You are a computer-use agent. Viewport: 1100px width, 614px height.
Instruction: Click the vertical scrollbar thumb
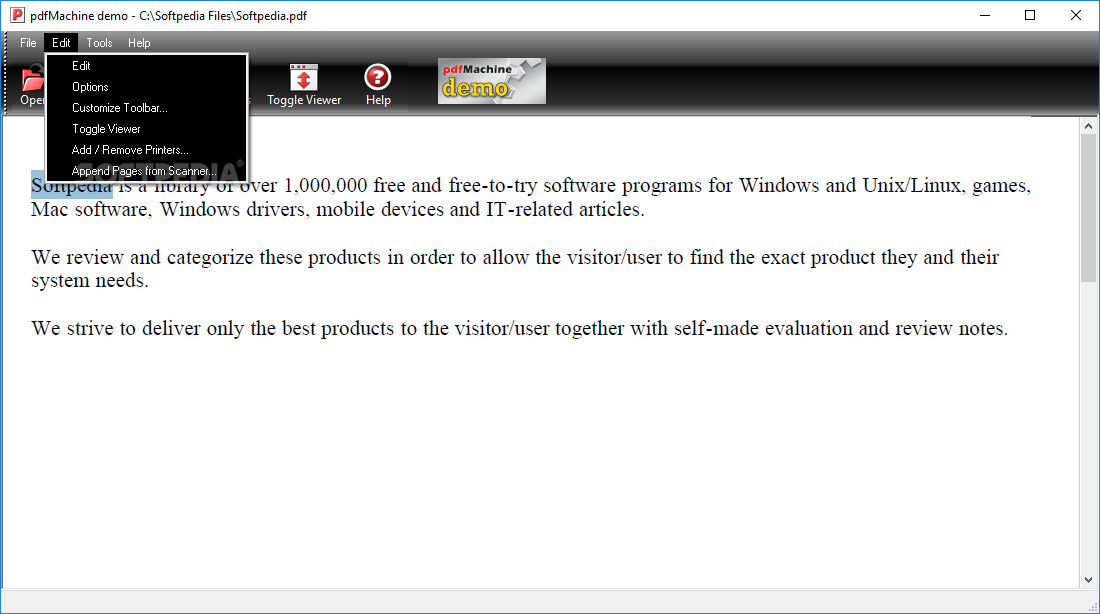[1088, 208]
